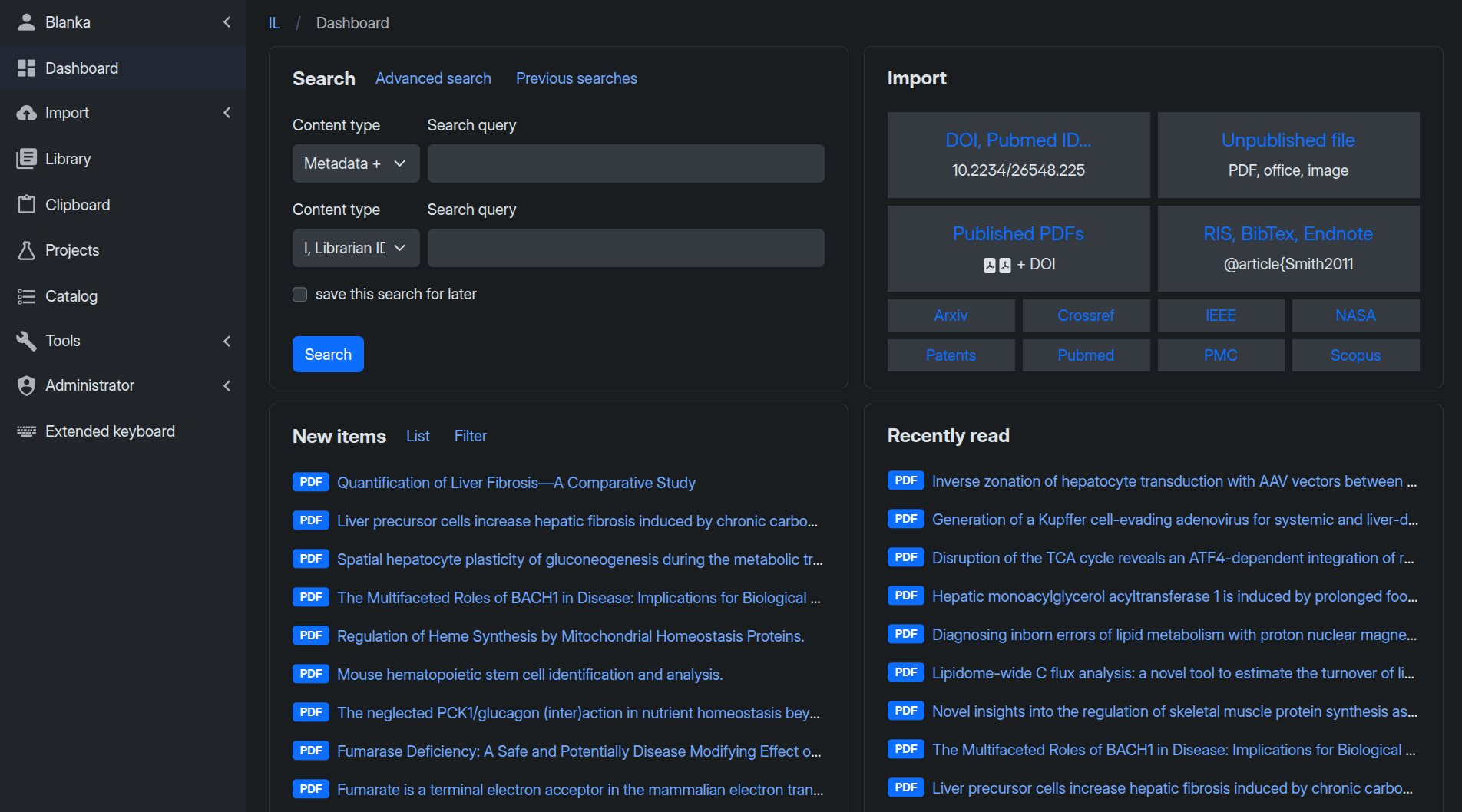Open the Catalog section
This screenshot has width=1462, height=812.
tap(71, 295)
